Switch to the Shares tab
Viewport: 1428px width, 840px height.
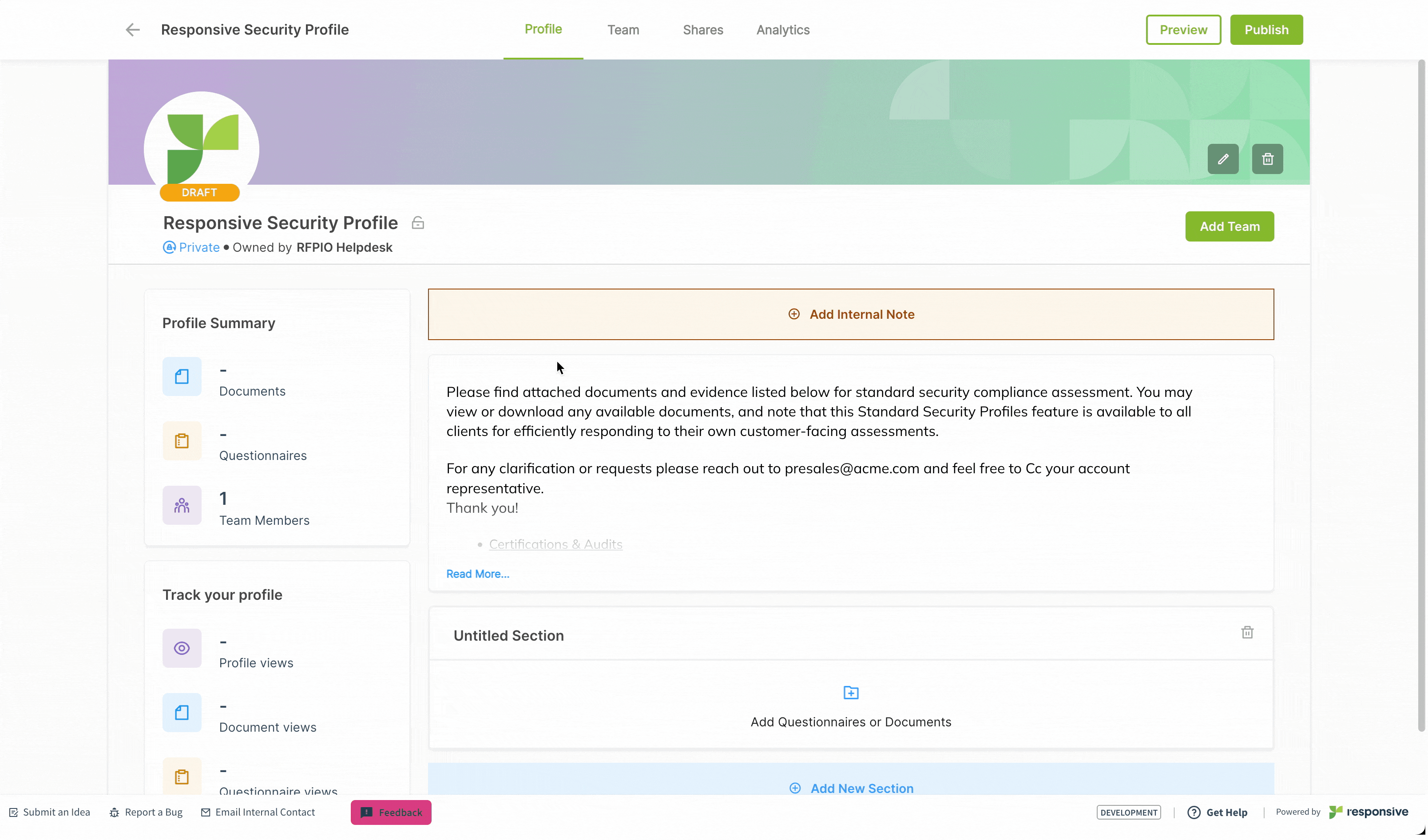coord(703,30)
